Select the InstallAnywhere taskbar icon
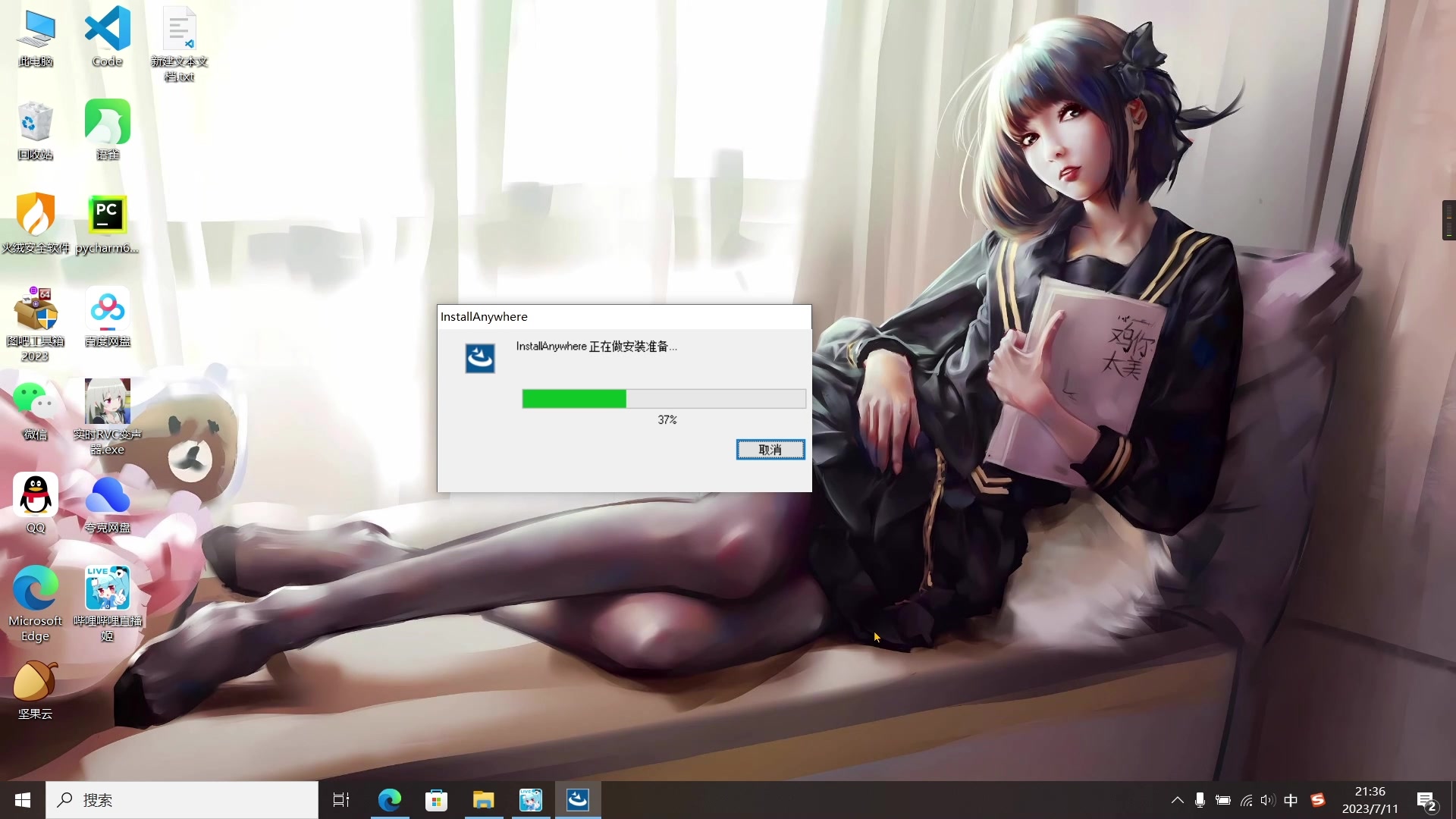Viewport: 1456px width, 819px height. click(578, 799)
